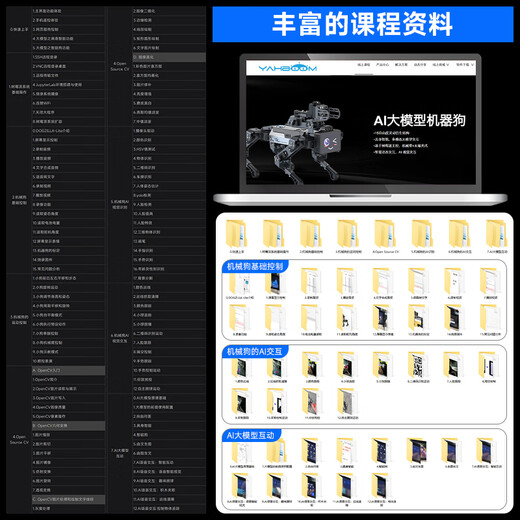Select the highlighted A. OpenCV入门 table row
520x520 pixels.
pos(68,370)
